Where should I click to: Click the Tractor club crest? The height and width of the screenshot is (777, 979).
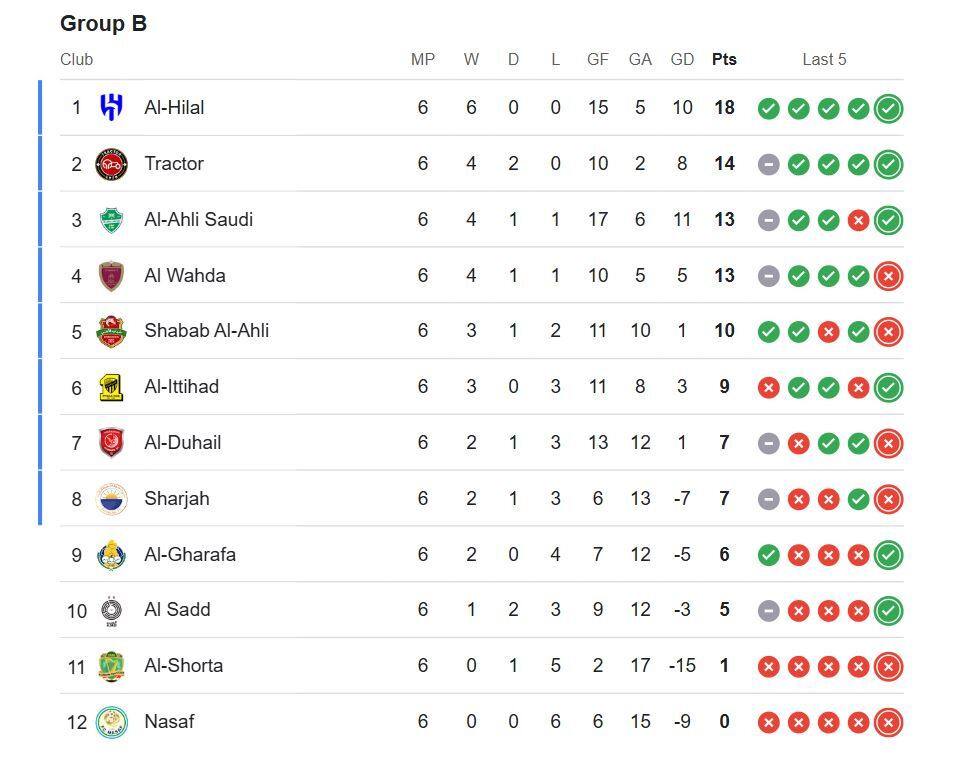pyautogui.click(x=112, y=164)
